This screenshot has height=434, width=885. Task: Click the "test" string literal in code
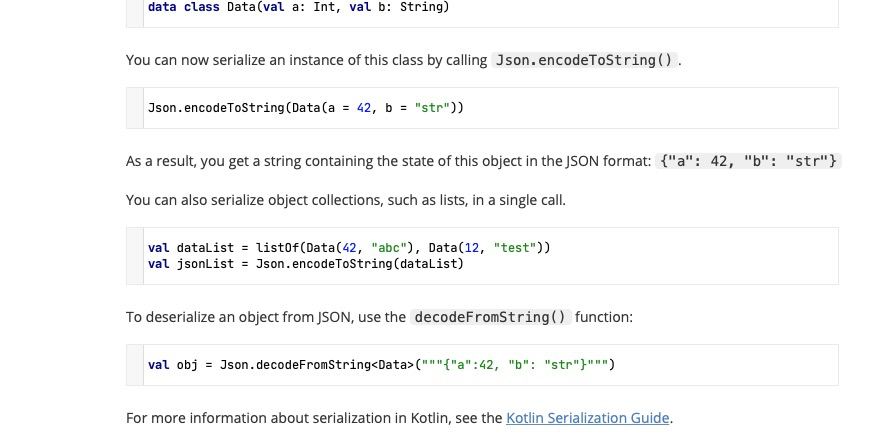515,248
